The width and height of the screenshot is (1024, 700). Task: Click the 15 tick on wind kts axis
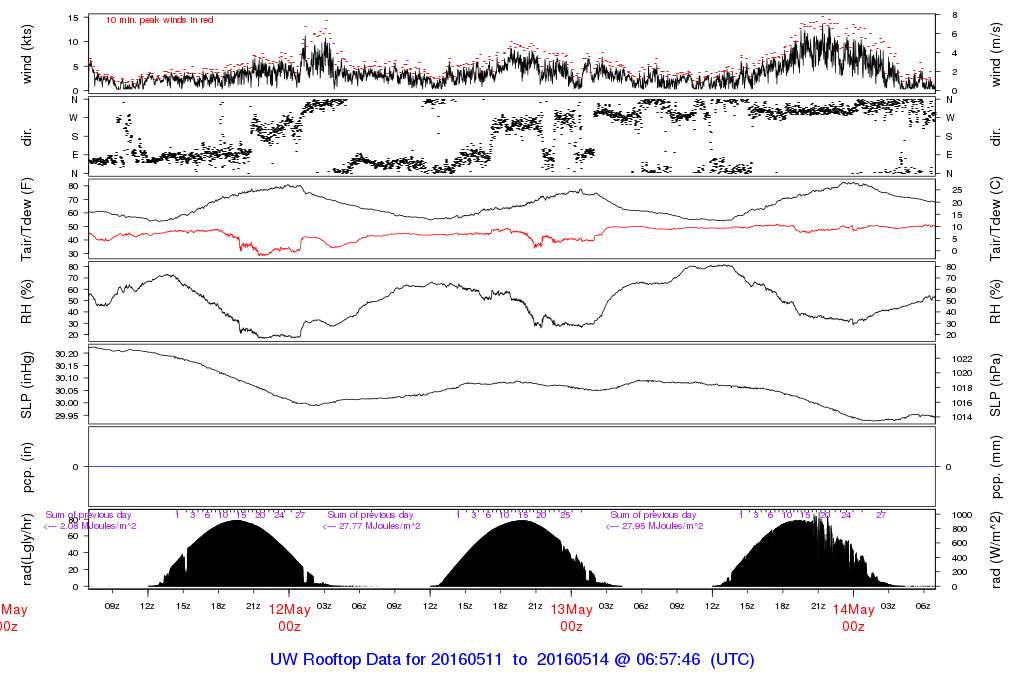click(73, 18)
